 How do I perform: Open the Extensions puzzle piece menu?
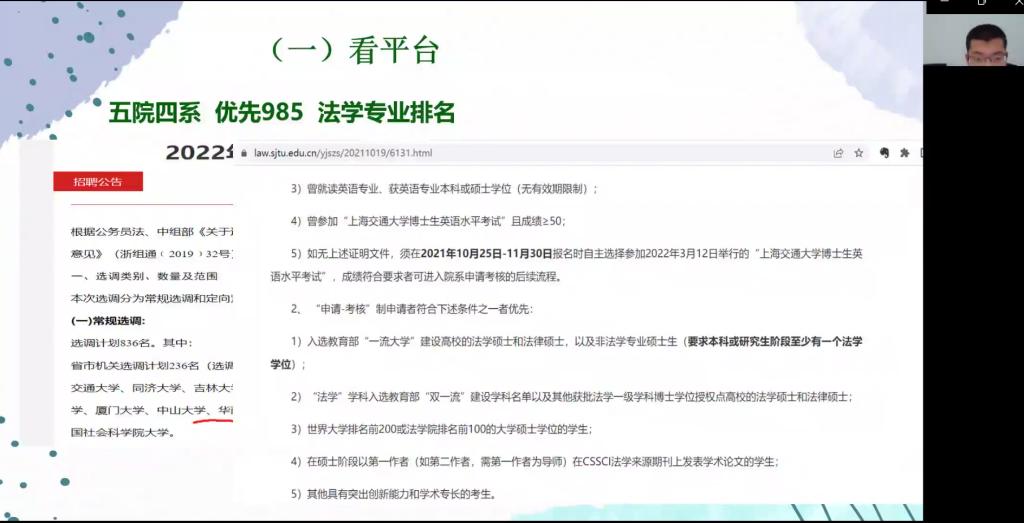(904, 153)
